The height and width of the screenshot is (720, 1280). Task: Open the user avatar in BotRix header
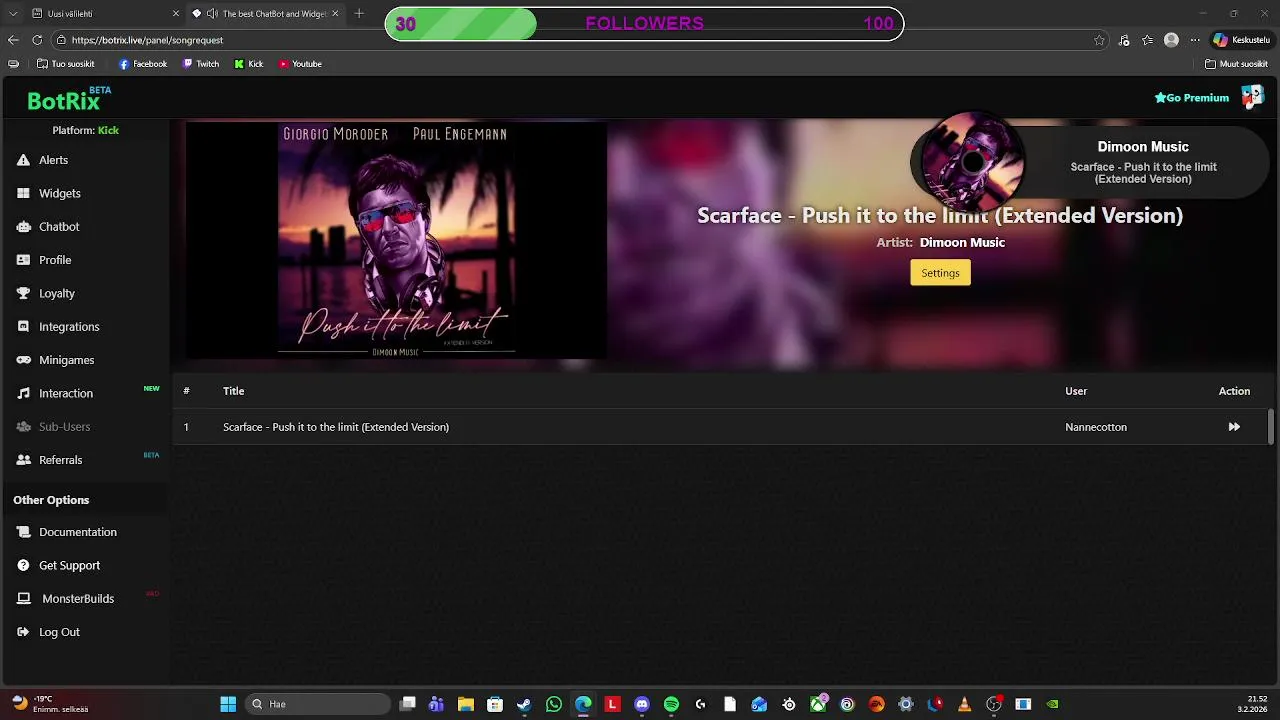[1252, 97]
